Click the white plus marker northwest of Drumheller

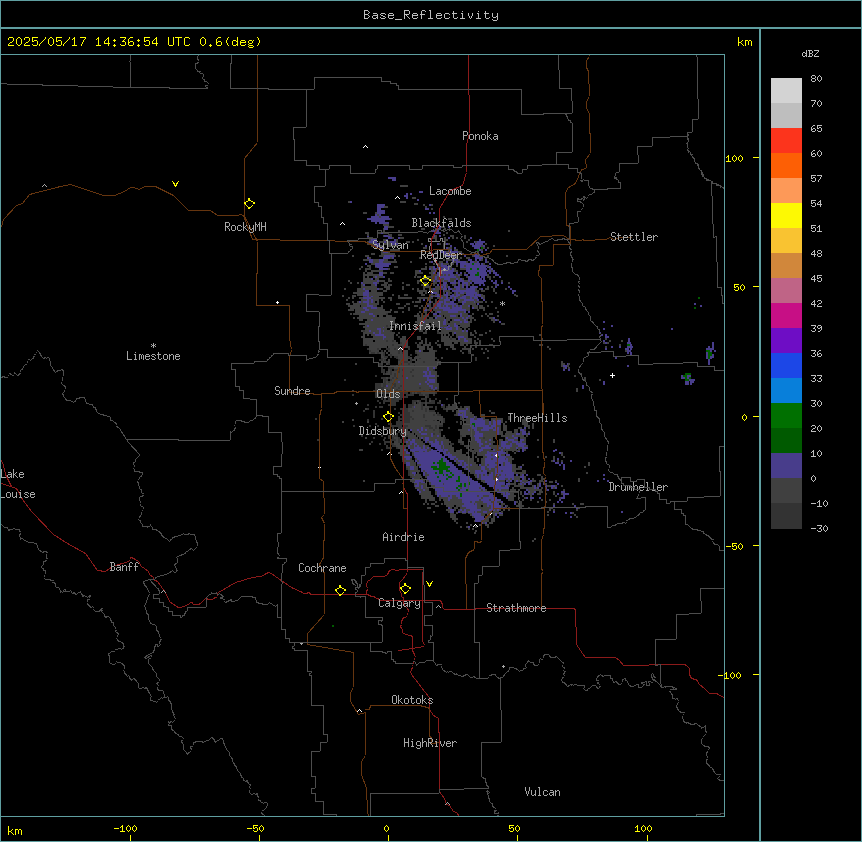pyautogui.click(x=612, y=375)
